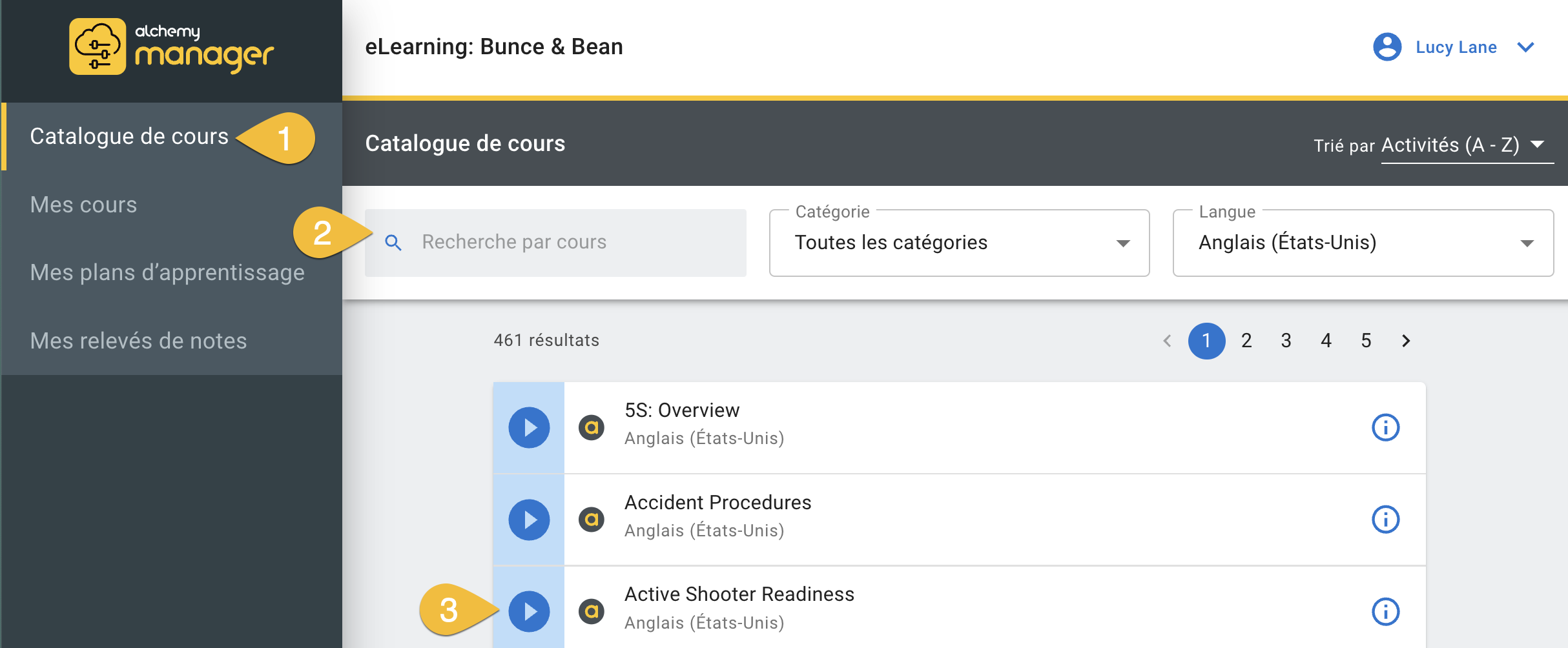
Task: Click the next page arrow
Action: coord(1406,341)
